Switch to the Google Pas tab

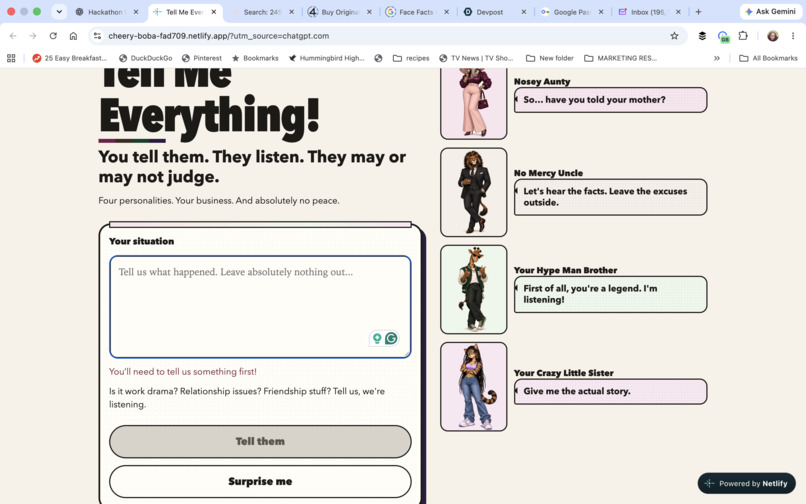[x=571, y=12]
